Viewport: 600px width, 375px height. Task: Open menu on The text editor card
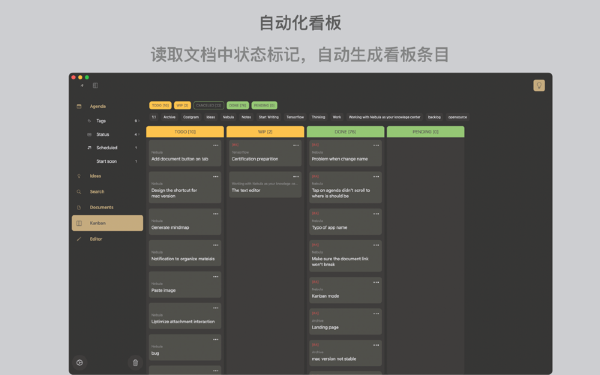(296, 177)
